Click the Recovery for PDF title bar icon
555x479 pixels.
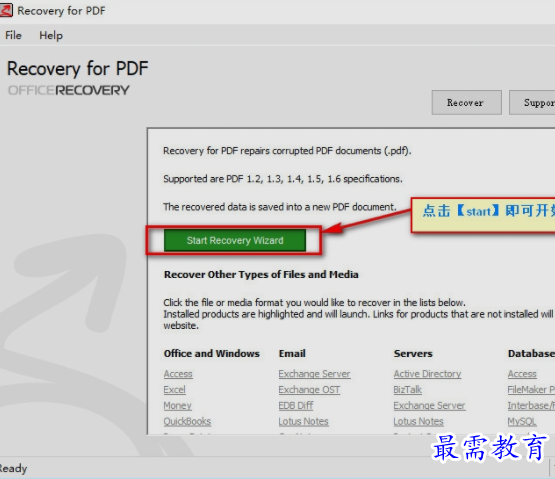point(6,10)
